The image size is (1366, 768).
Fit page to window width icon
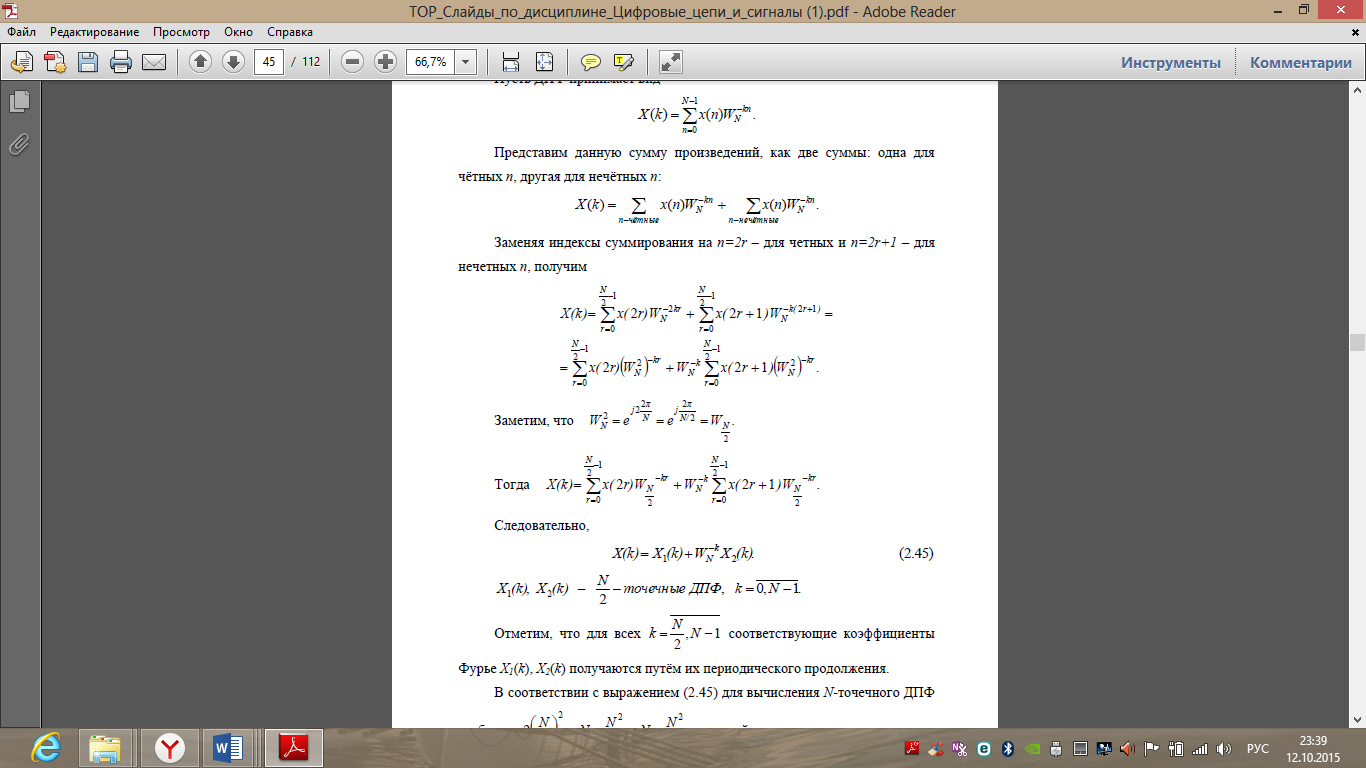click(x=511, y=62)
